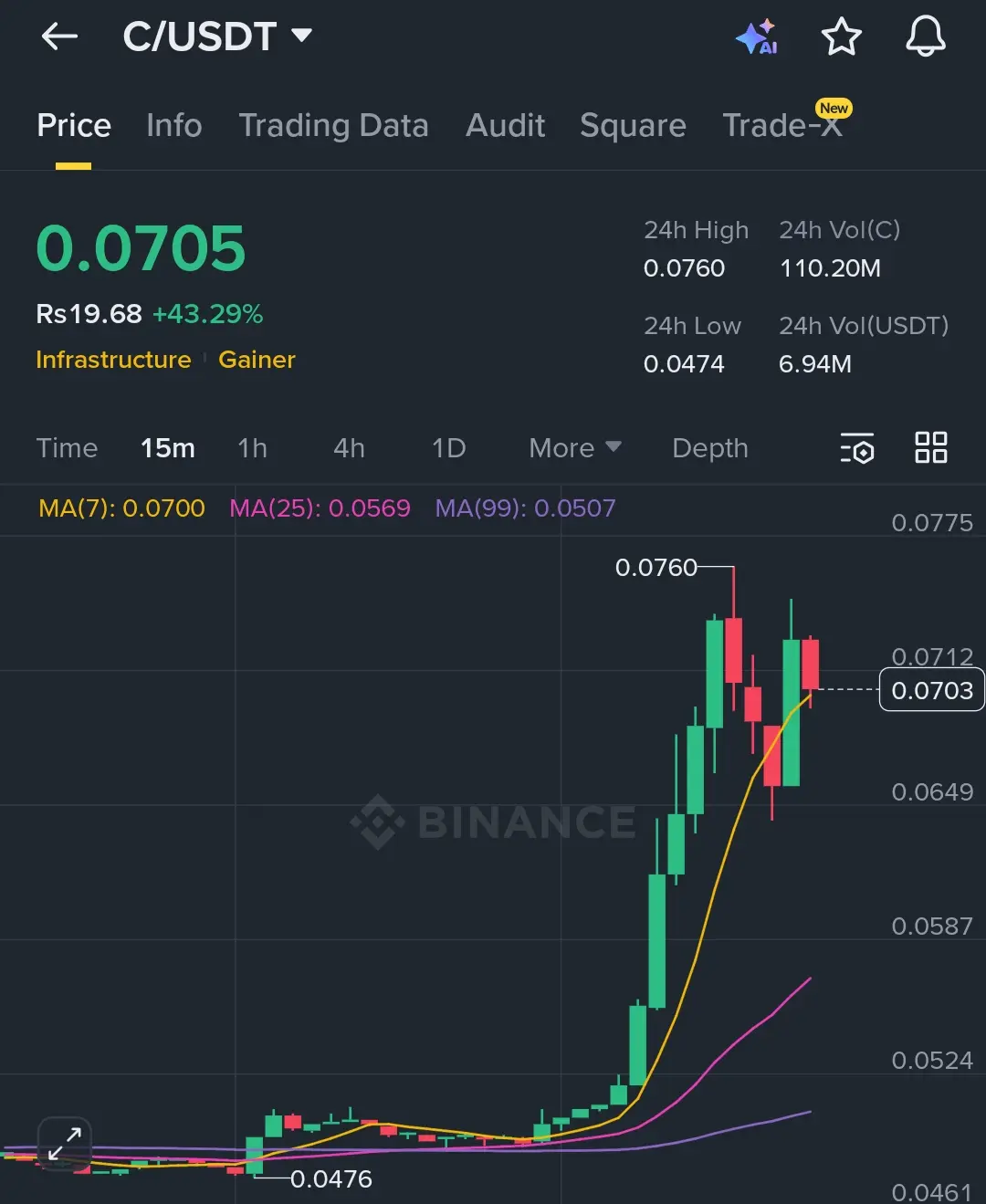
Task: Expand chart to fullscreen arrows icon
Action: click(x=65, y=1144)
